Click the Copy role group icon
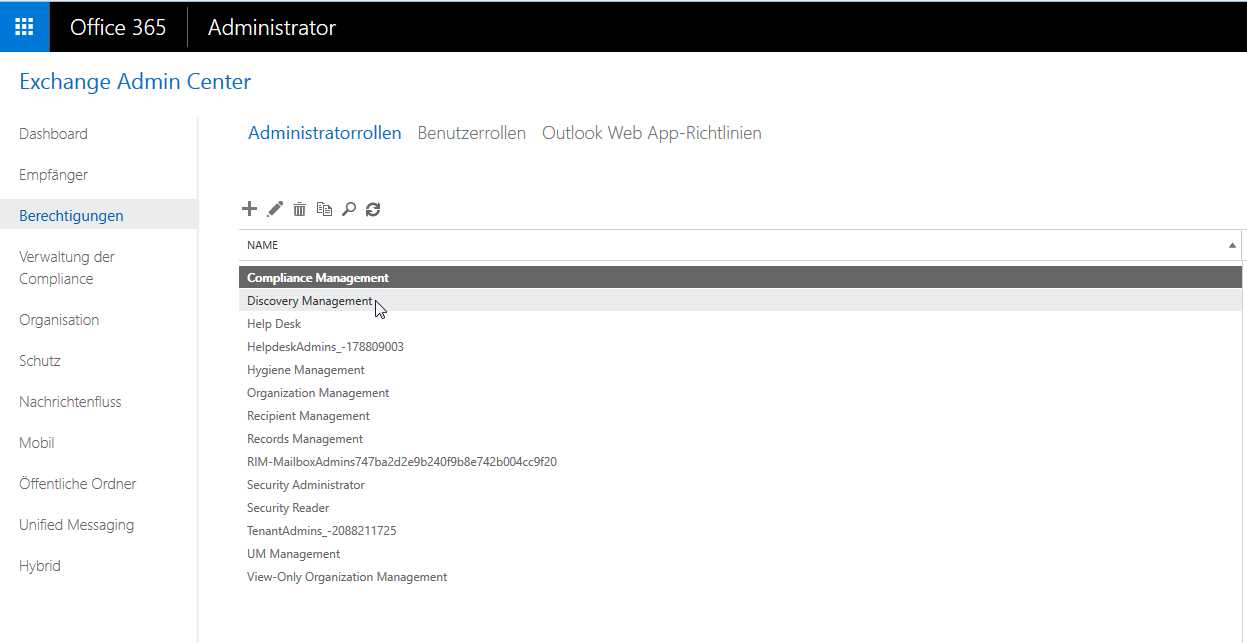 pos(324,209)
